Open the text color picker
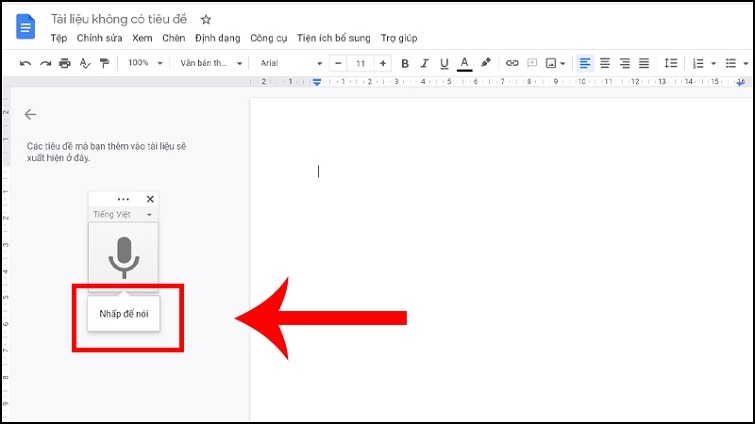This screenshot has height=424, width=755. click(x=464, y=63)
